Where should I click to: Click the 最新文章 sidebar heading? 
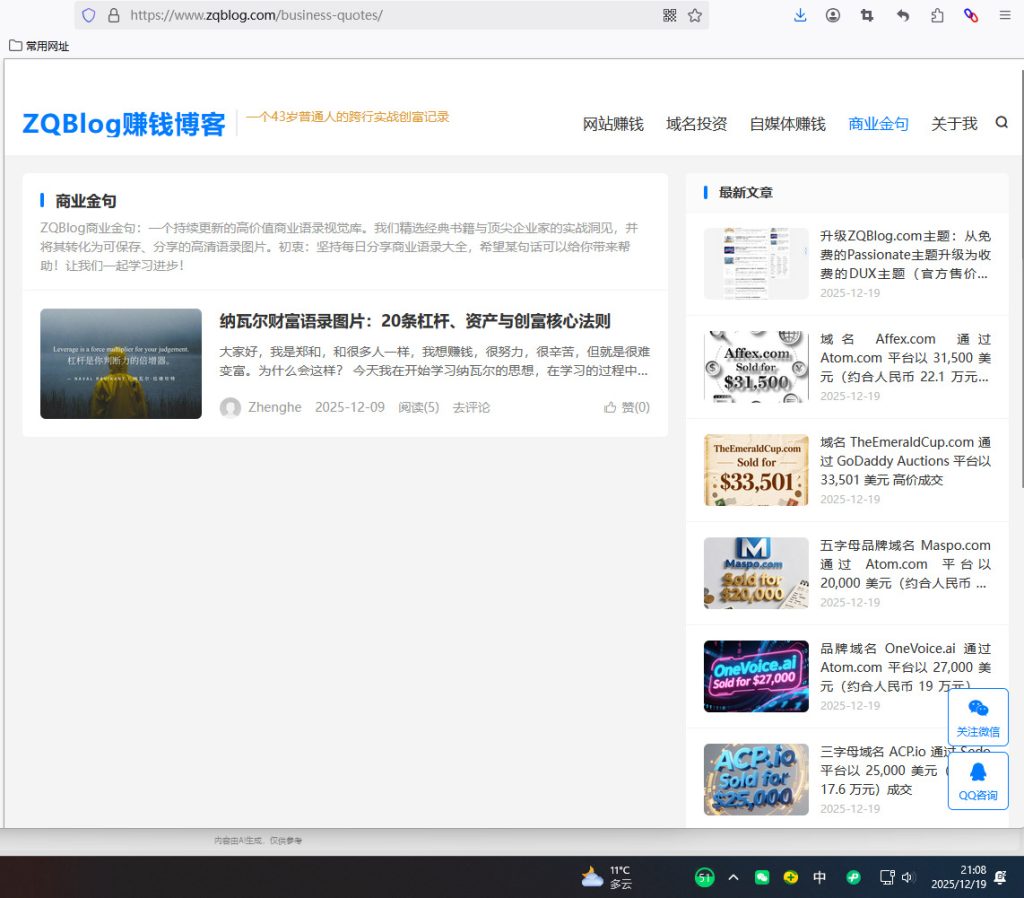(x=745, y=193)
